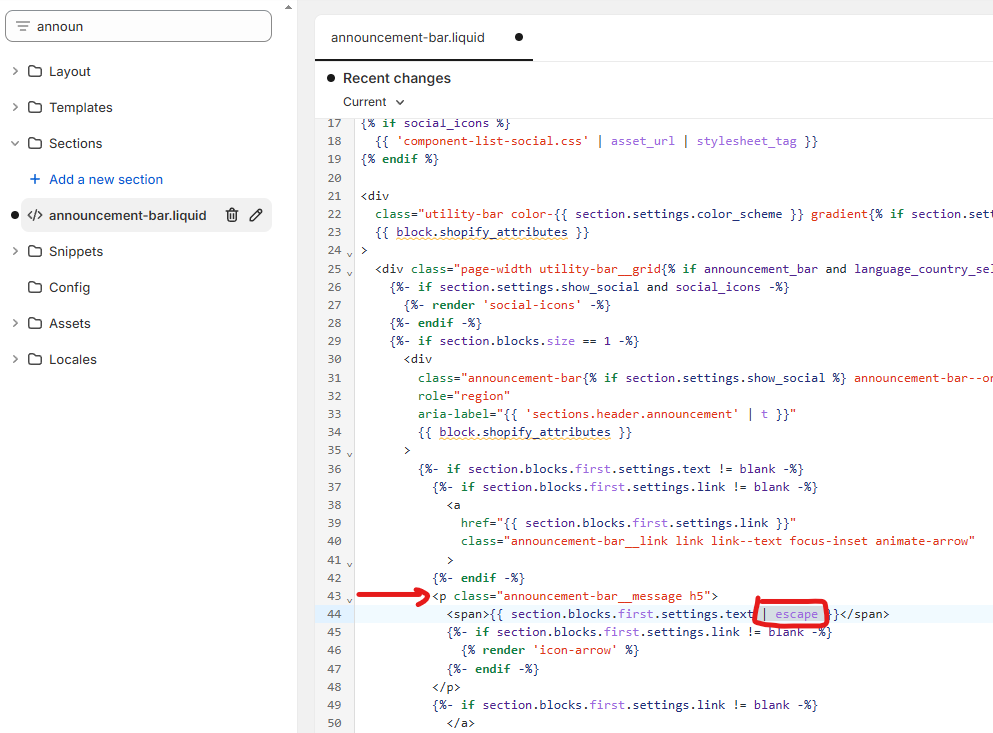This screenshot has width=993, height=733.
Task: Open the Config folder label
Action: (70, 288)
